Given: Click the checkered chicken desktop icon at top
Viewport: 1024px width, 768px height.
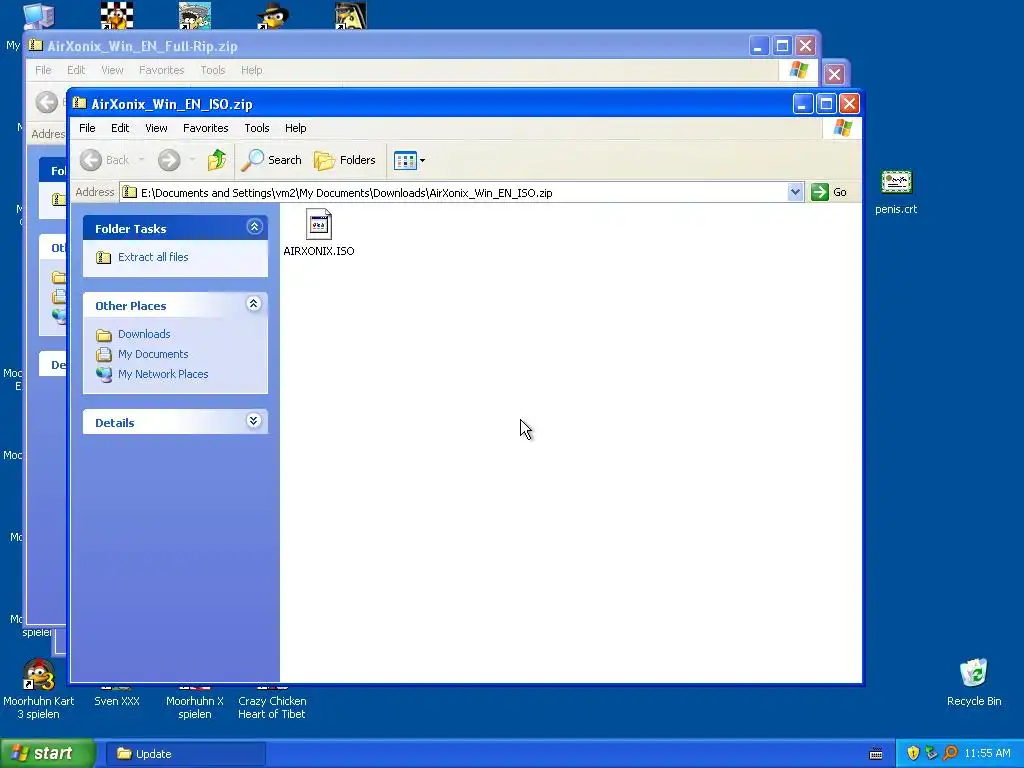Looking at the screenshot, I should (117, 15).
